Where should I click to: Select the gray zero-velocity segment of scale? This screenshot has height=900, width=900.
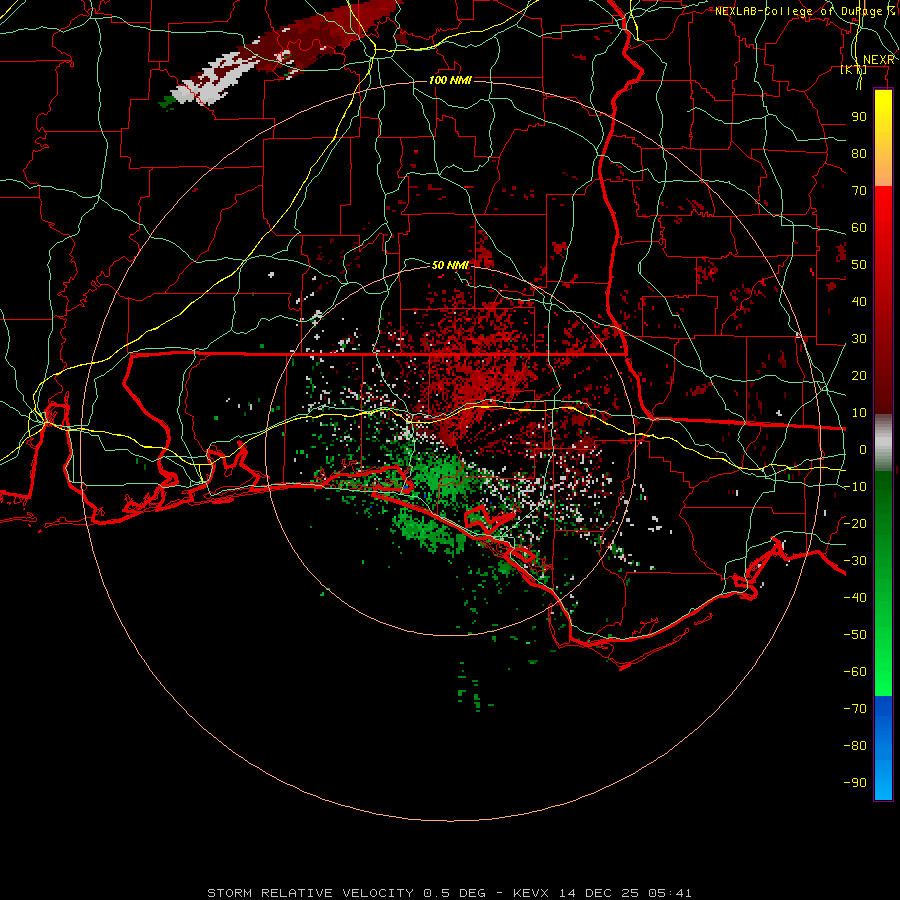tap(883, 443)
